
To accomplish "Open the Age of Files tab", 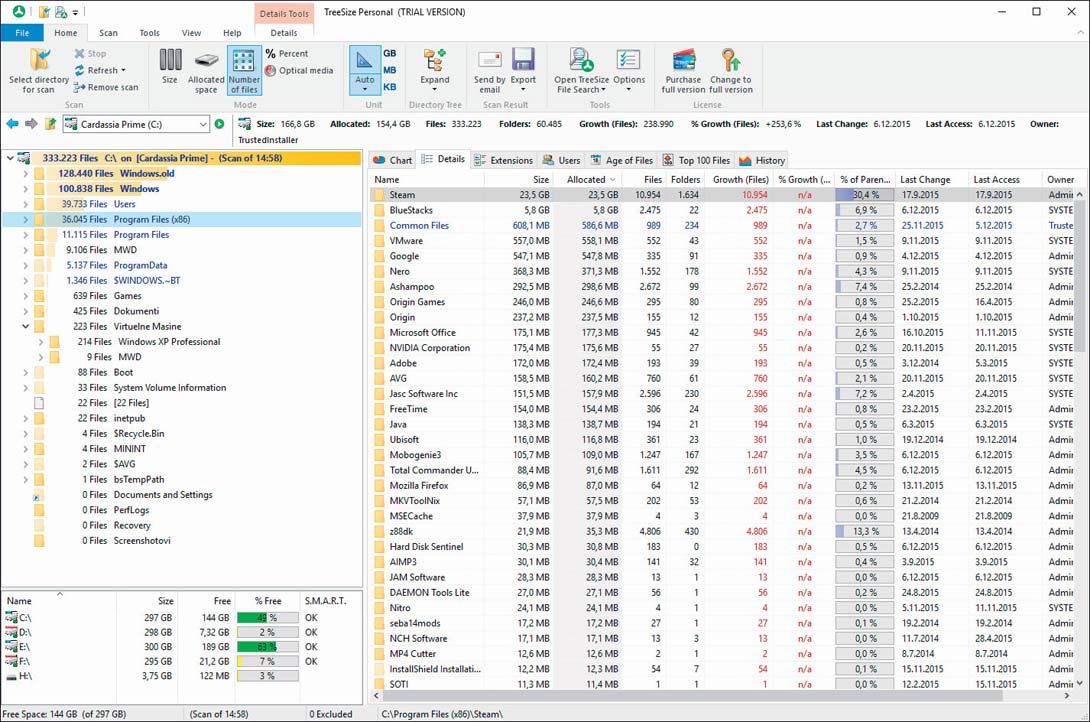I will click(x=621, y=160).
